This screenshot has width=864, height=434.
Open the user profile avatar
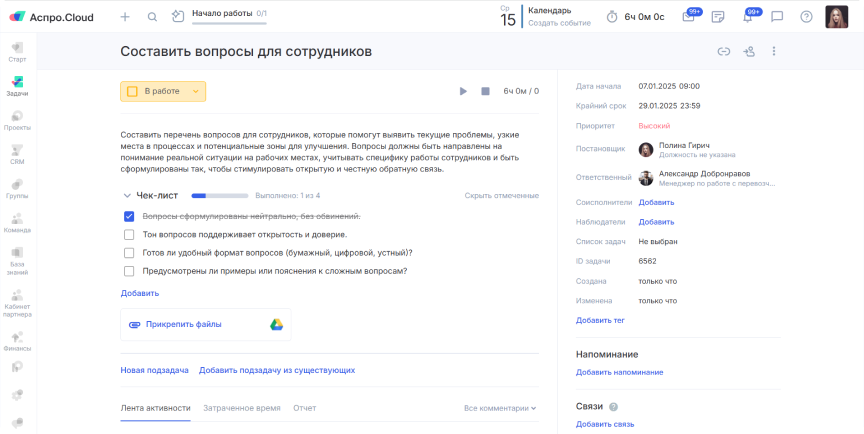click(x=836, y=17)
